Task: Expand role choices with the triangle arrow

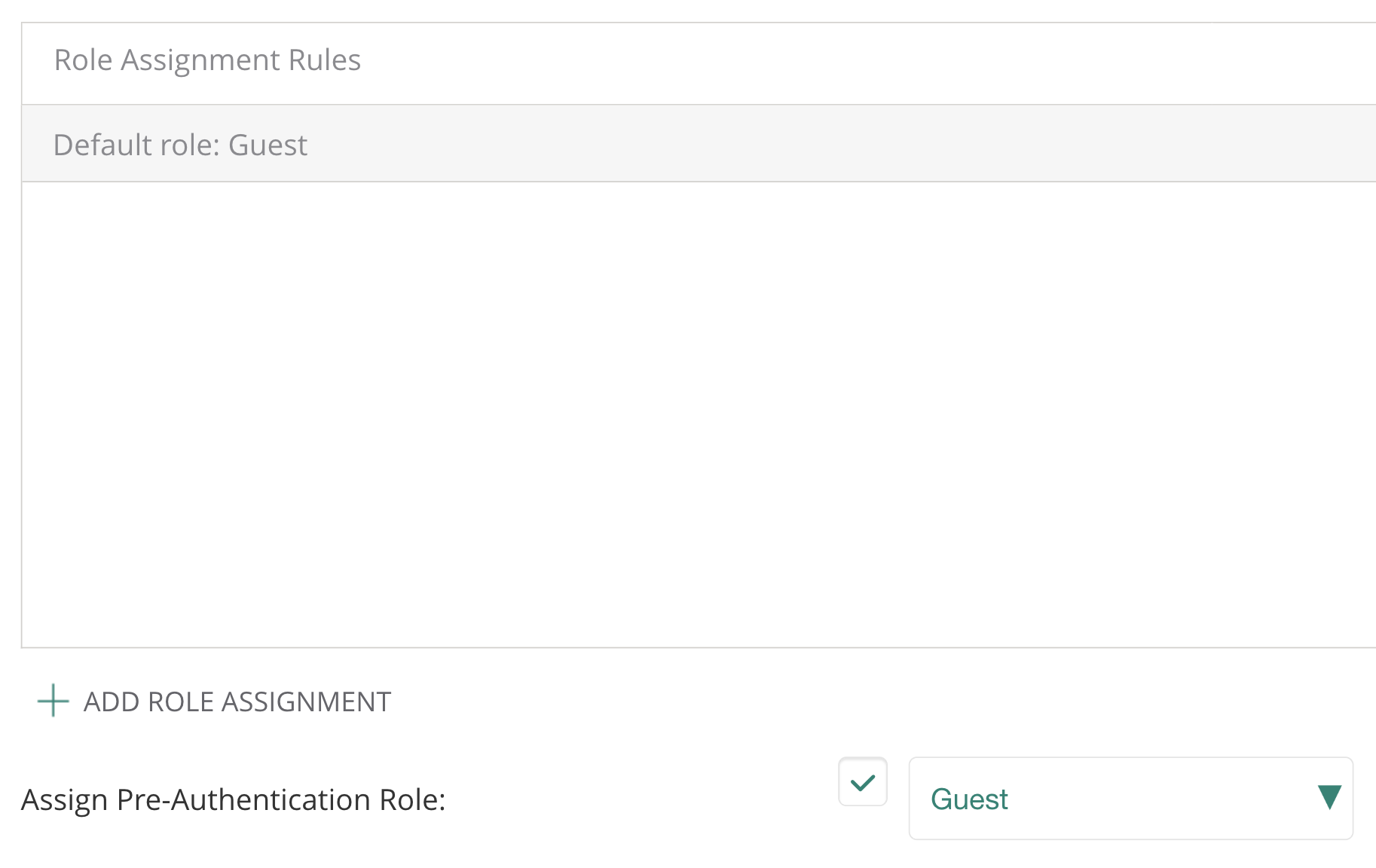Action: click(1329, 797)
